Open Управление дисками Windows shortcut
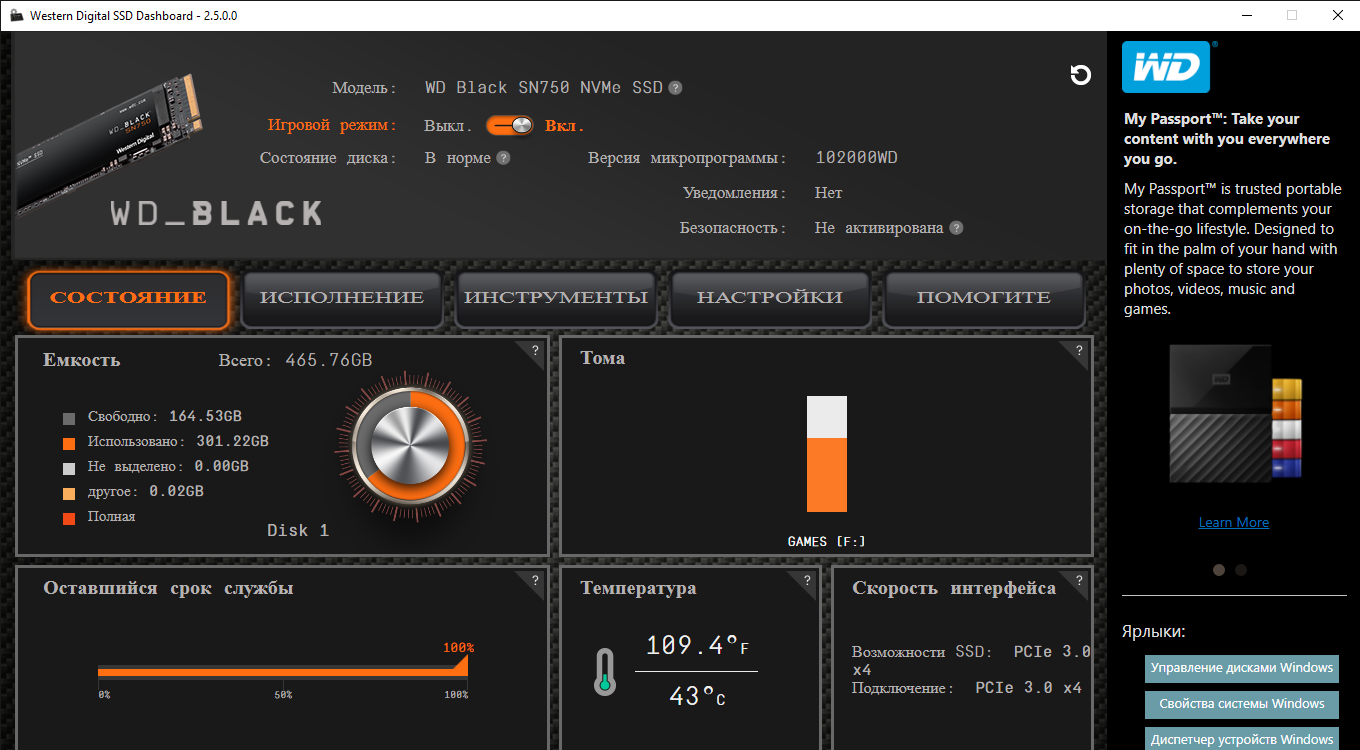The height and width of the screenshot is (750, 1360). tap(1241, 668)
